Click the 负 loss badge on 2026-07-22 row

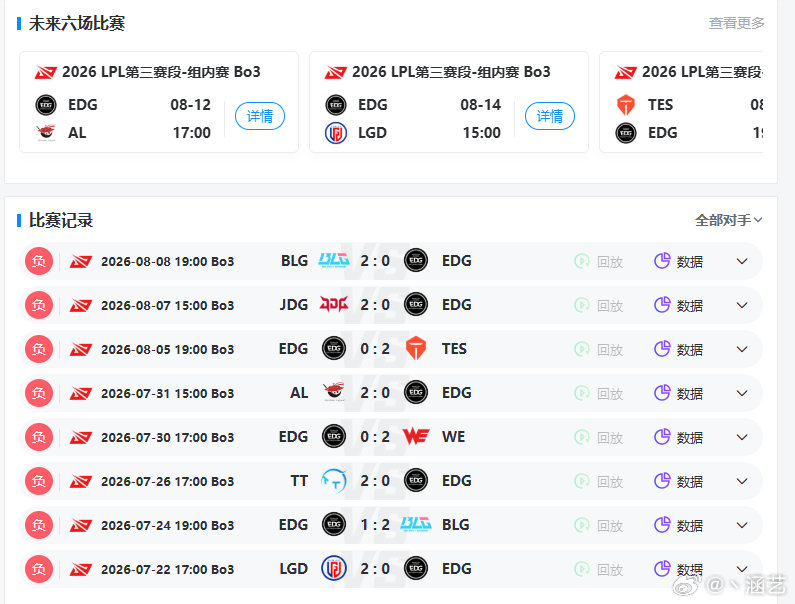pyautogui.click(x=39, y=569)
